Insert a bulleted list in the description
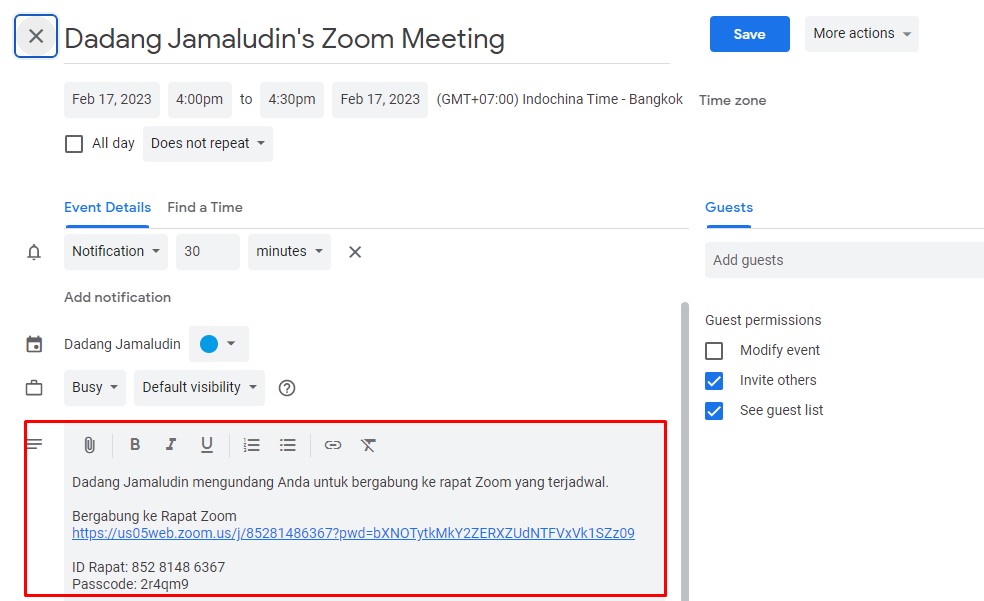984x601 pixels. pyautogui.click(x=288, y=444)
